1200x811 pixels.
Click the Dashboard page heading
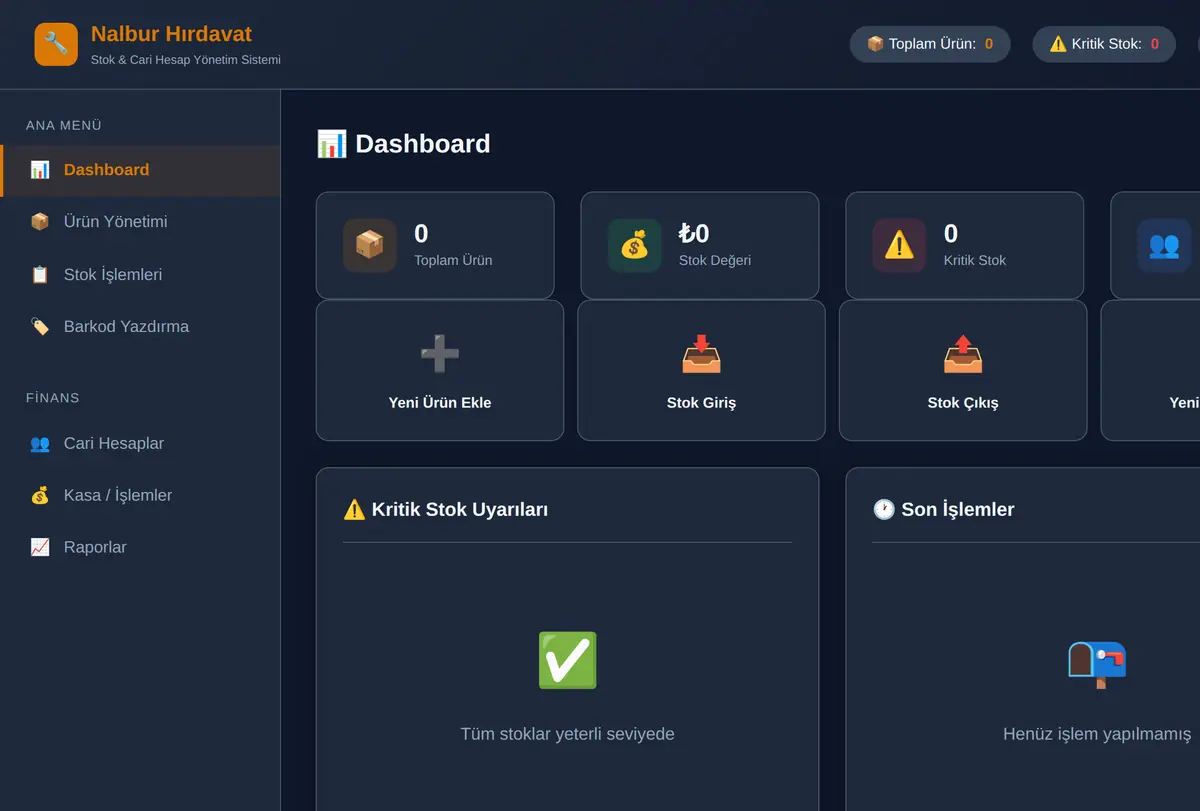click(403, 144)
